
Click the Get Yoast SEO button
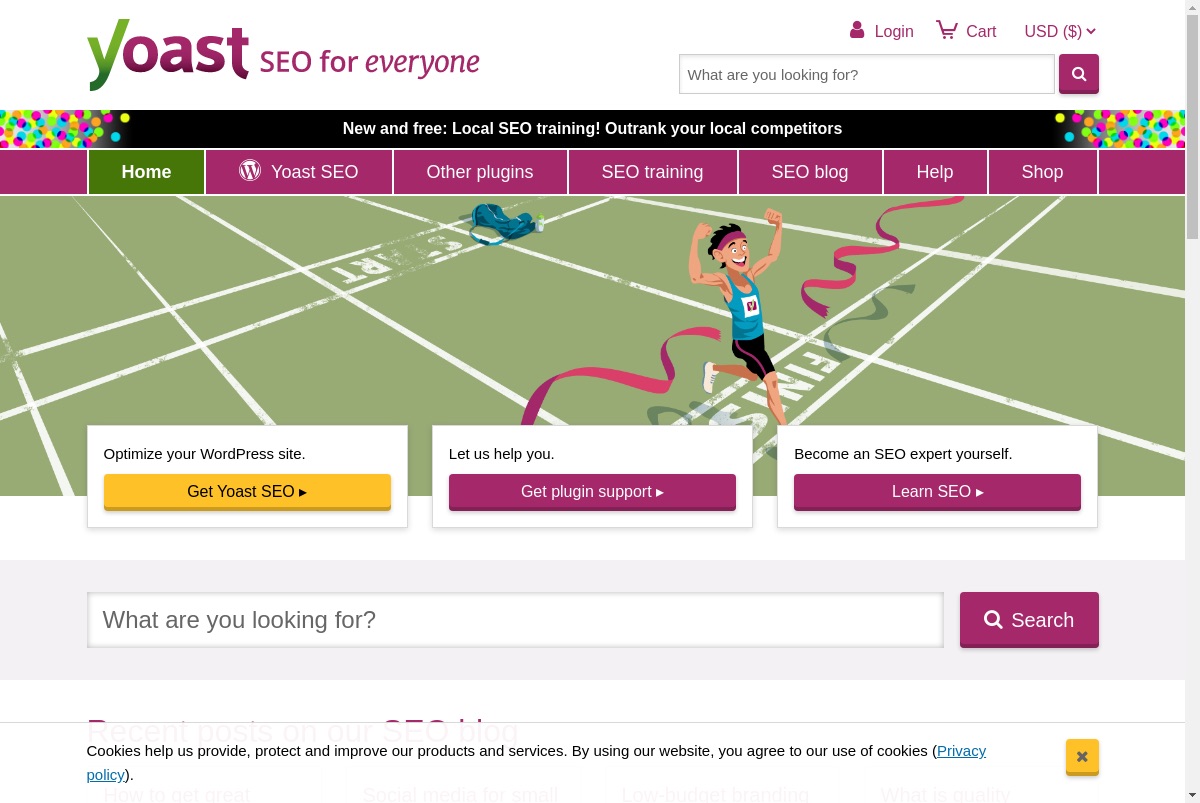tap(247, 492)
